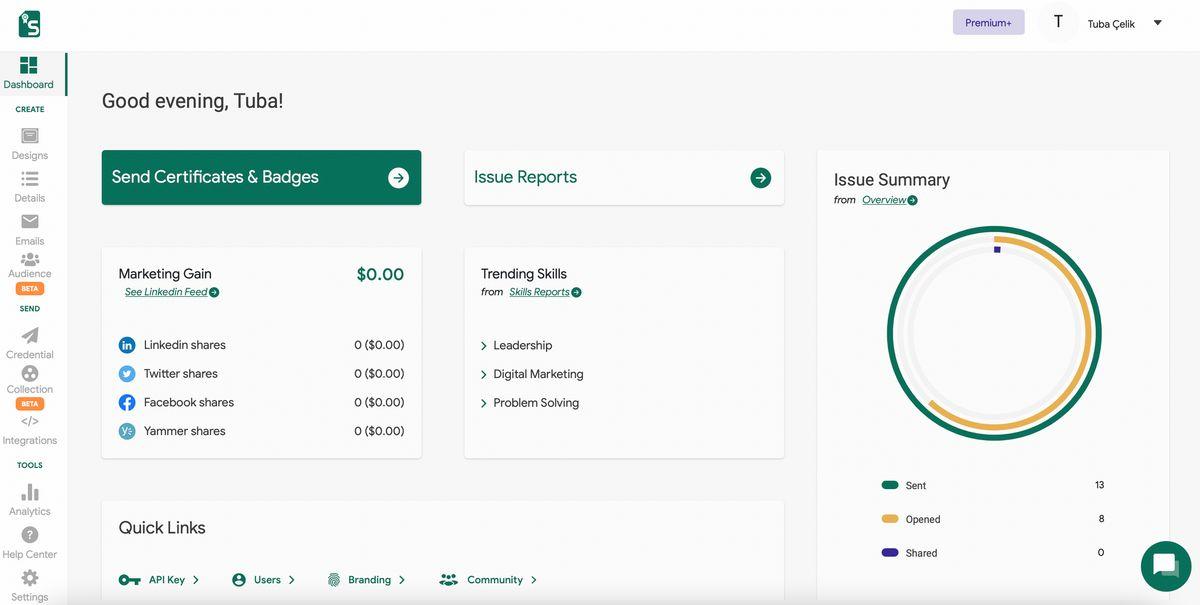Click the Send Certificates & Badges button
The width and height of the screenshot is (1200, 605).
261,178
